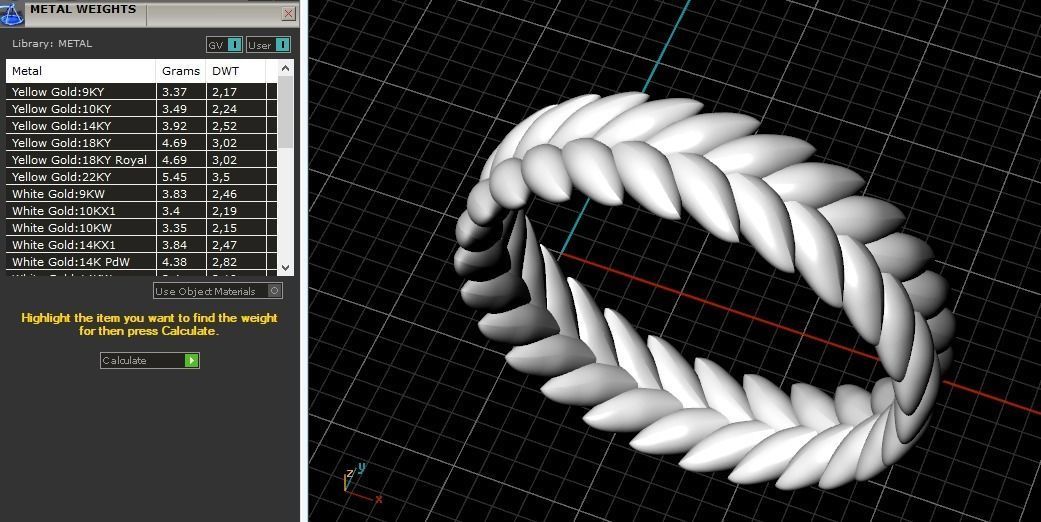
Task: Click the 2,82 DWT value
Action: point(224,262)
